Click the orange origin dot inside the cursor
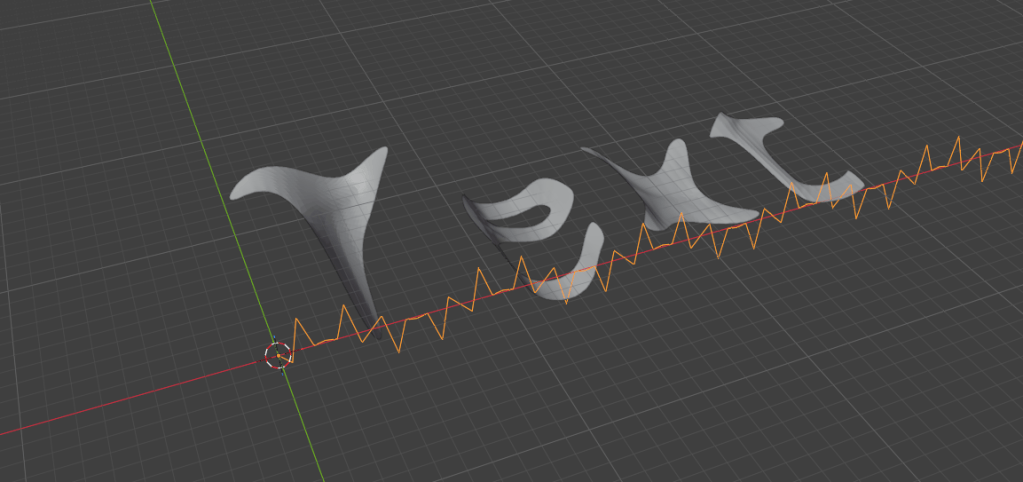This screenshot has height=482, width=1023. point(278,356)
